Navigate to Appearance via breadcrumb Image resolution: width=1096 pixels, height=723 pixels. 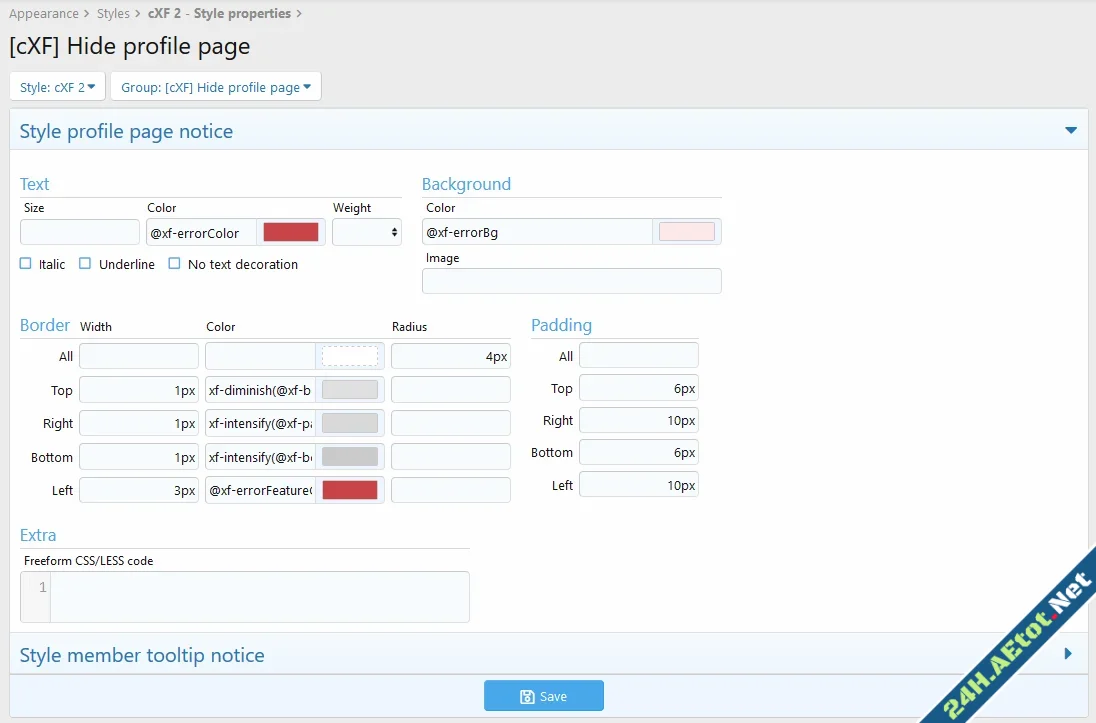(44, 13)
